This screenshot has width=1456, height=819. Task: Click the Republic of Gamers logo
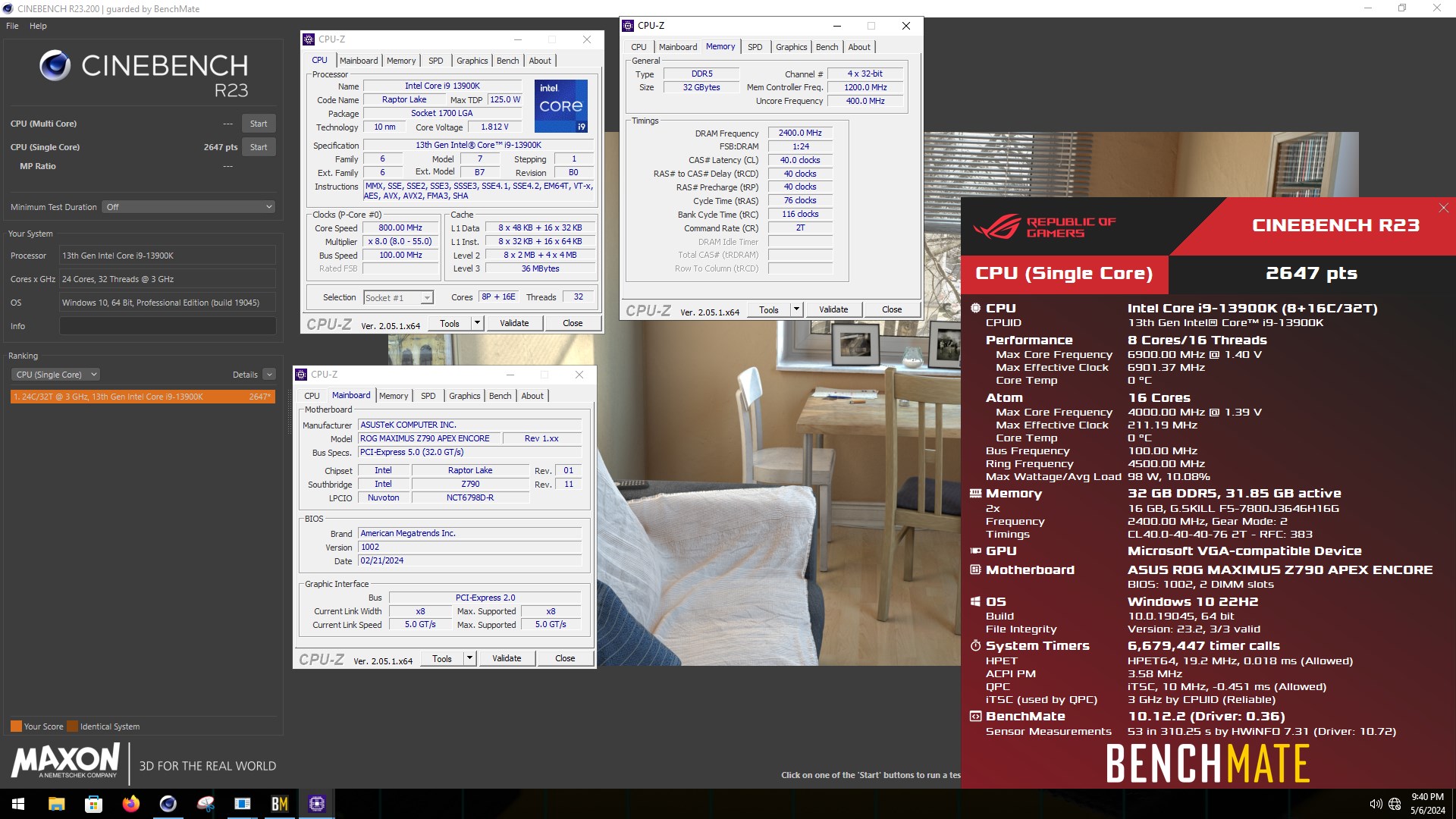1043,227
